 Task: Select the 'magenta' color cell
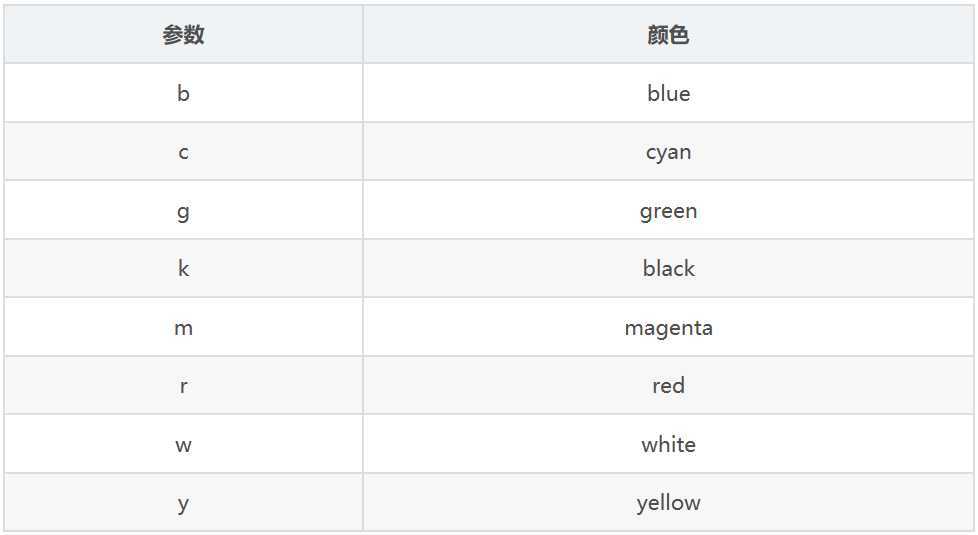click(x=668, y=327)
